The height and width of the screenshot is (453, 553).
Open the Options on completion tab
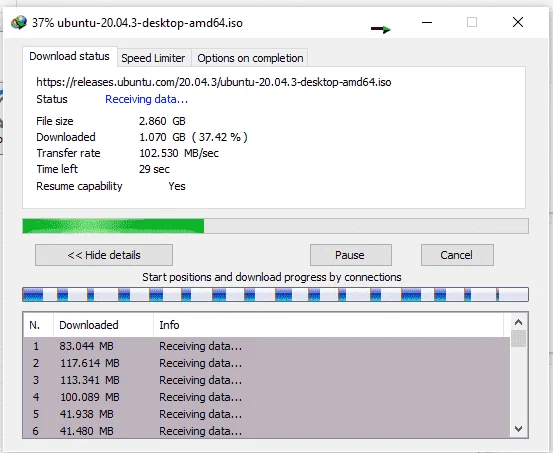click(250, 58)
